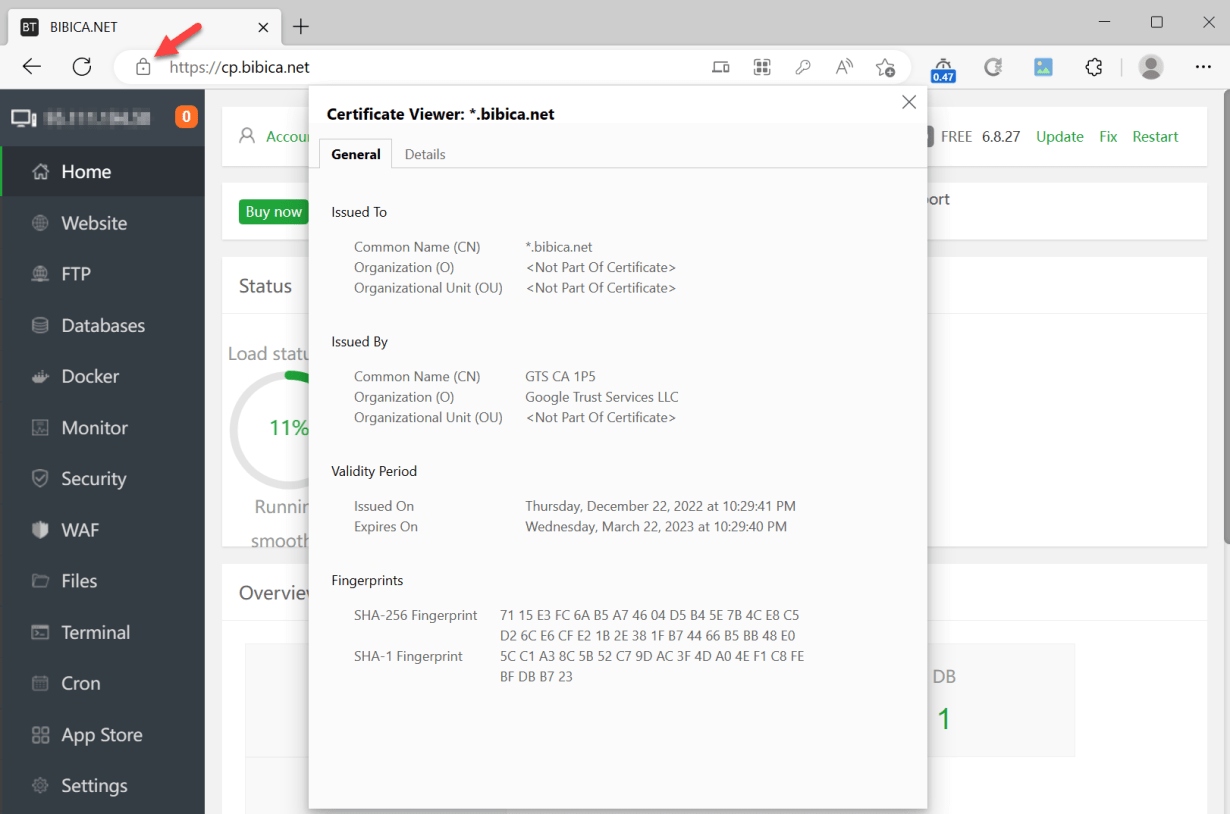Add page to favorites star icon

(x=885, y=67)
